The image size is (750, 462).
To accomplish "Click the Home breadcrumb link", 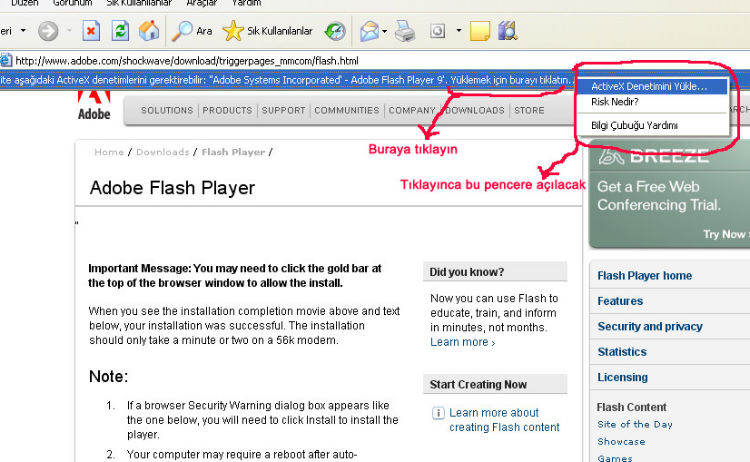I will pyautogui.click(x=109, y=152).
